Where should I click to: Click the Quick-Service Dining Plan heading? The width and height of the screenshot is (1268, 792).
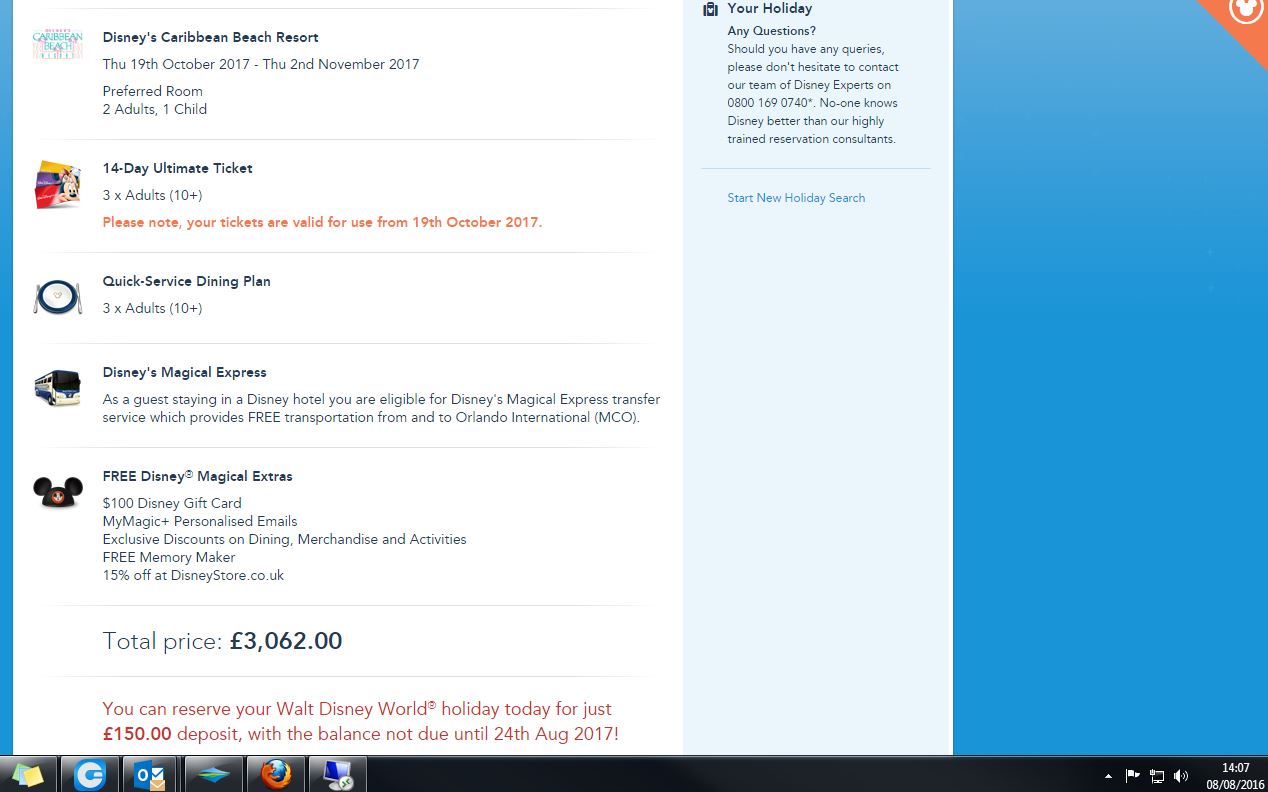tap(186, 281)
